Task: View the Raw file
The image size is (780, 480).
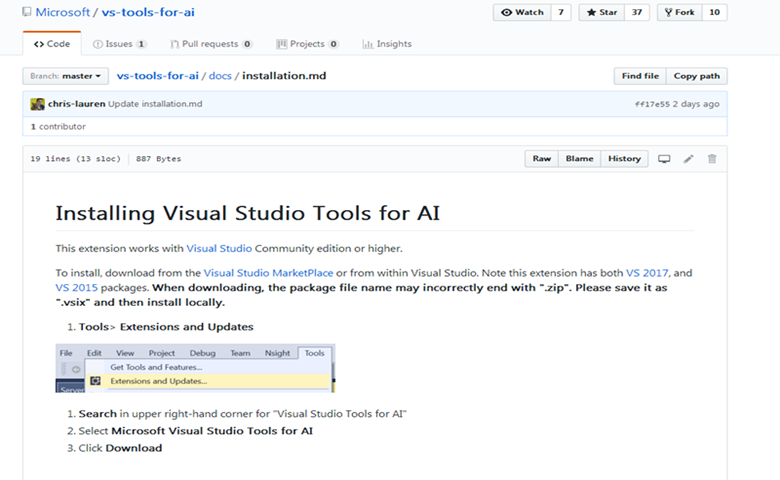Action: point(542,159)
